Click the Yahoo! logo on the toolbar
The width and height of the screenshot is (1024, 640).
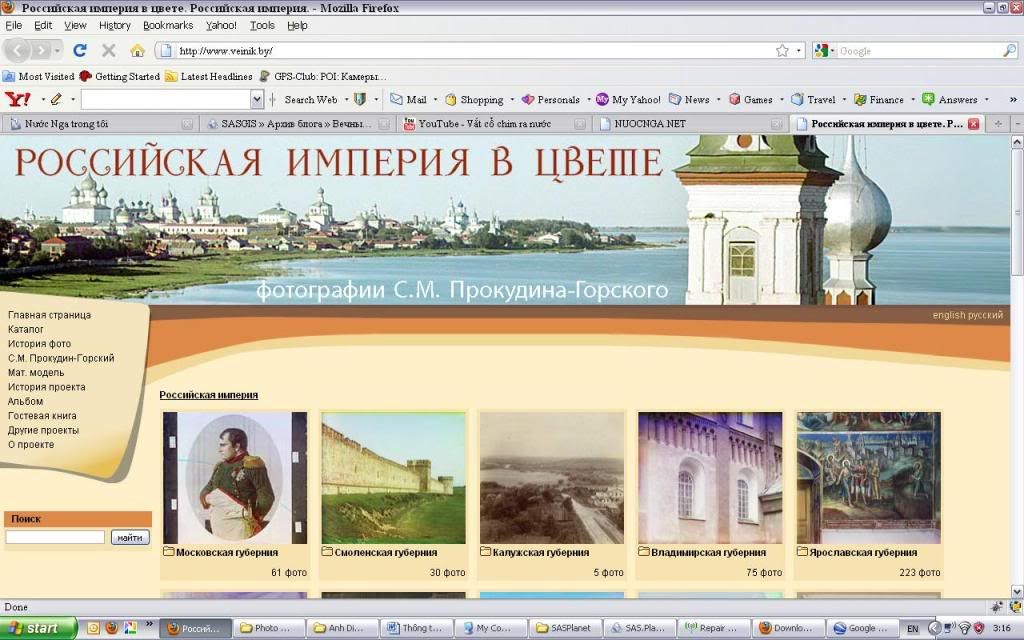tap(18, 99)
